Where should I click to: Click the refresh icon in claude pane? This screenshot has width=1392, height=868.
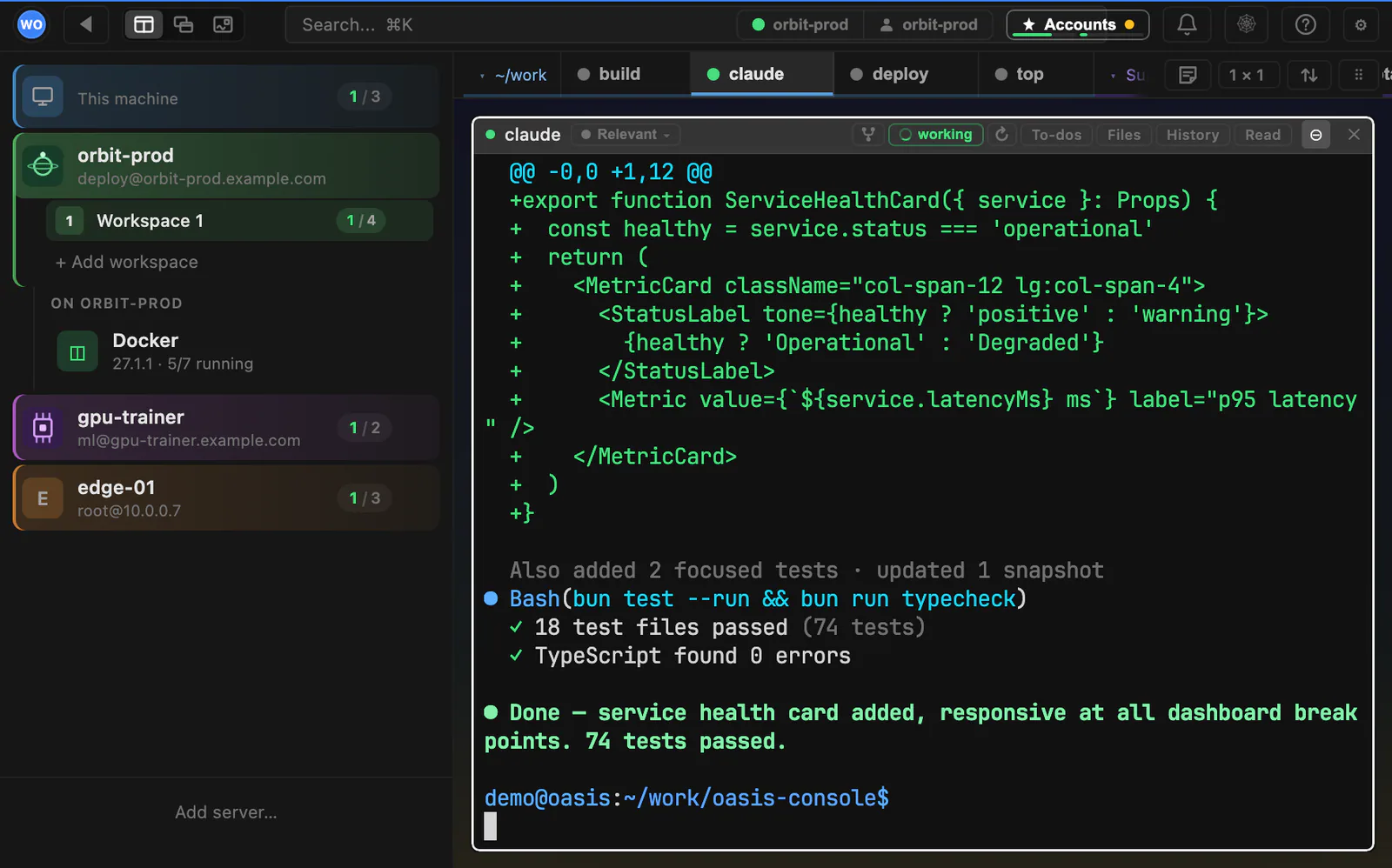pyautogui.click(x=1001, y=135)
